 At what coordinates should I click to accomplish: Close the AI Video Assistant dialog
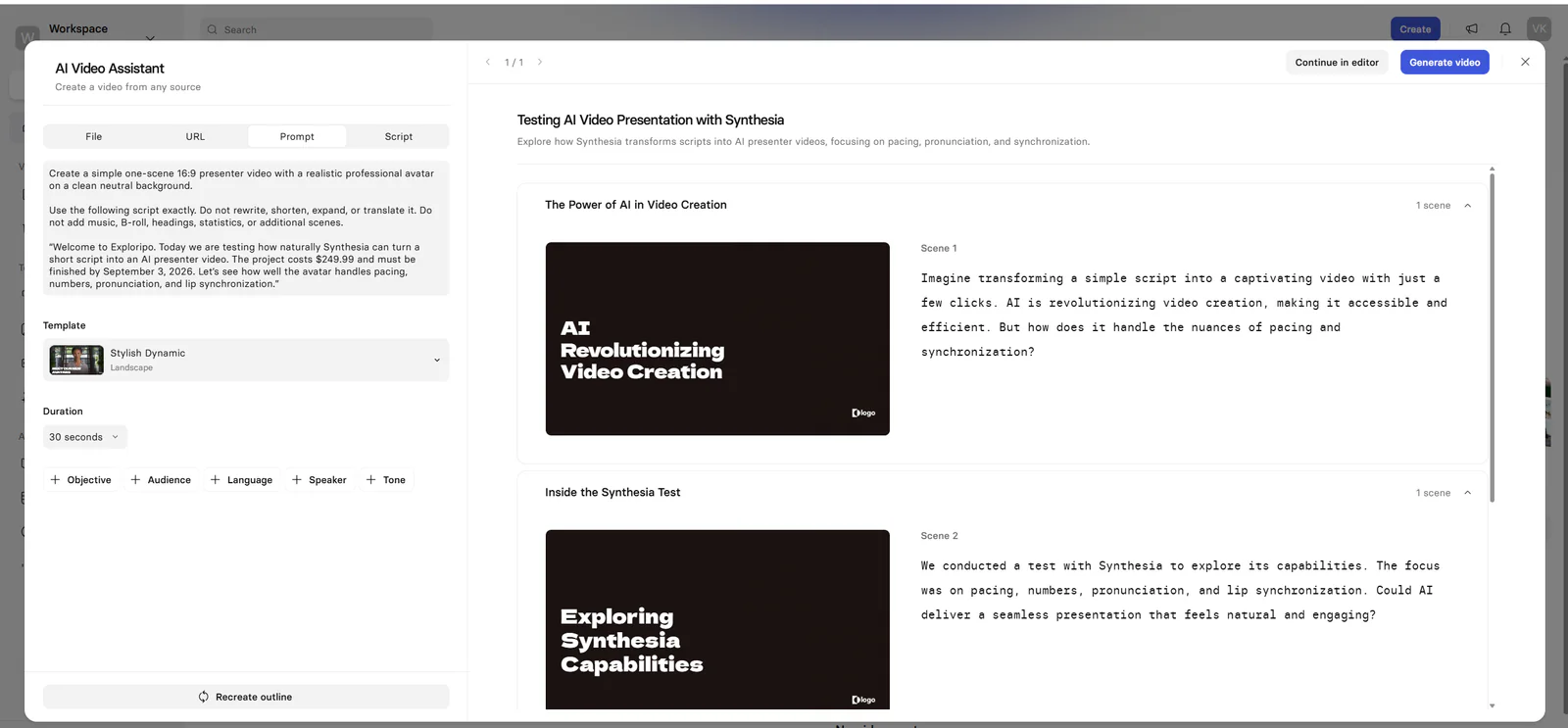pyautogui.click(x=1525, y=62)
